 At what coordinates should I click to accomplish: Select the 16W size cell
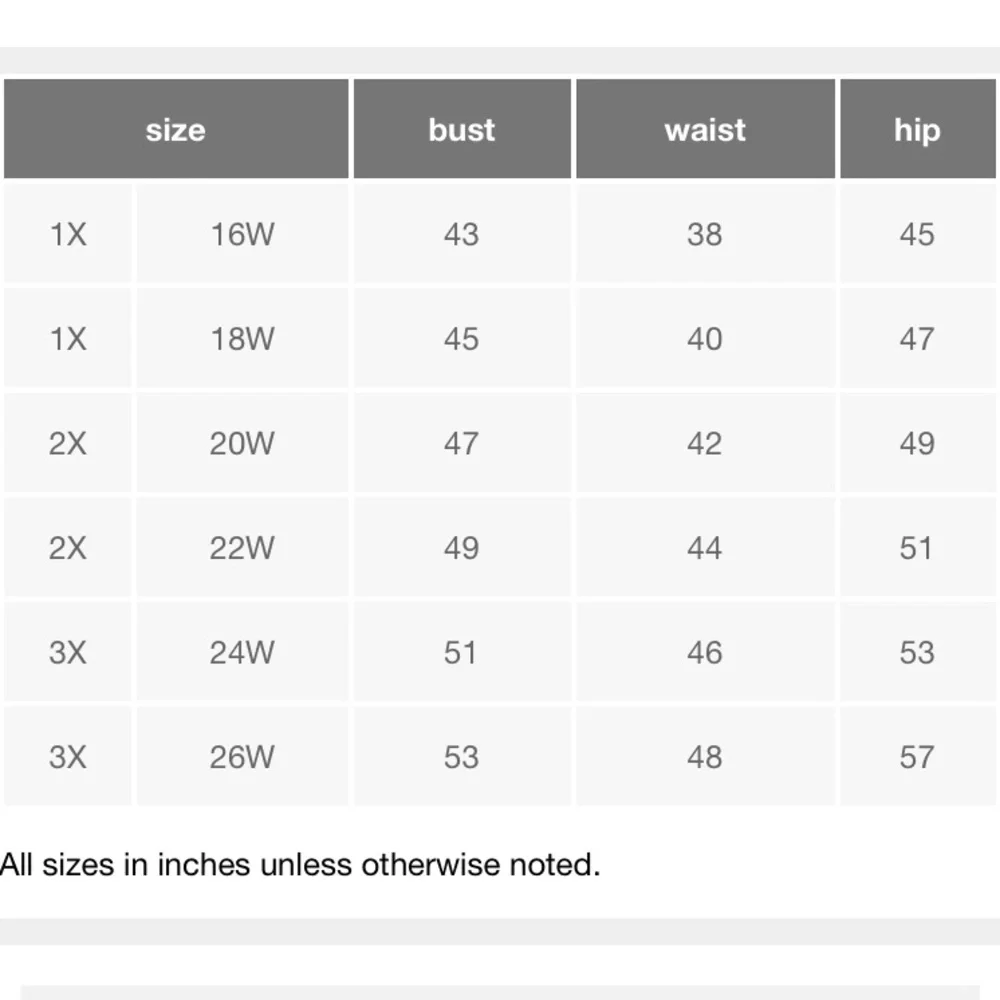[x=242, y=235]
